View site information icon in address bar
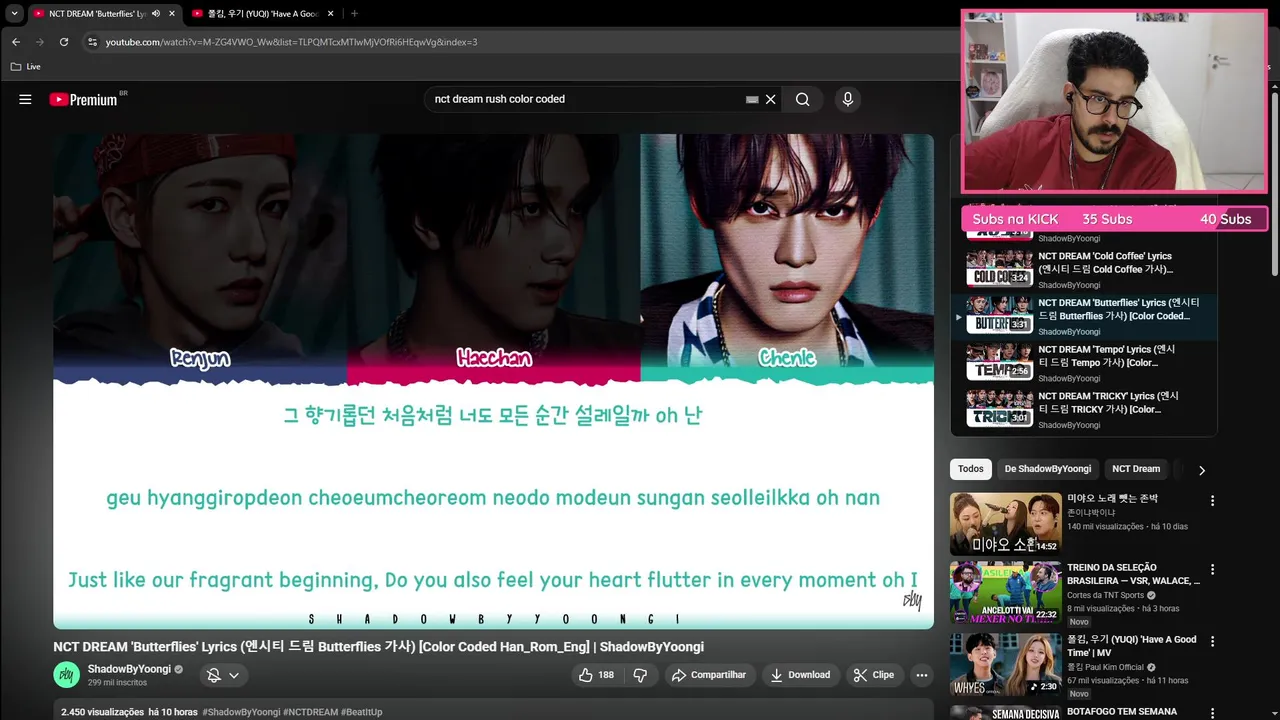Image resolution: width=1280 pixels, height=720 pixels. 92,42
